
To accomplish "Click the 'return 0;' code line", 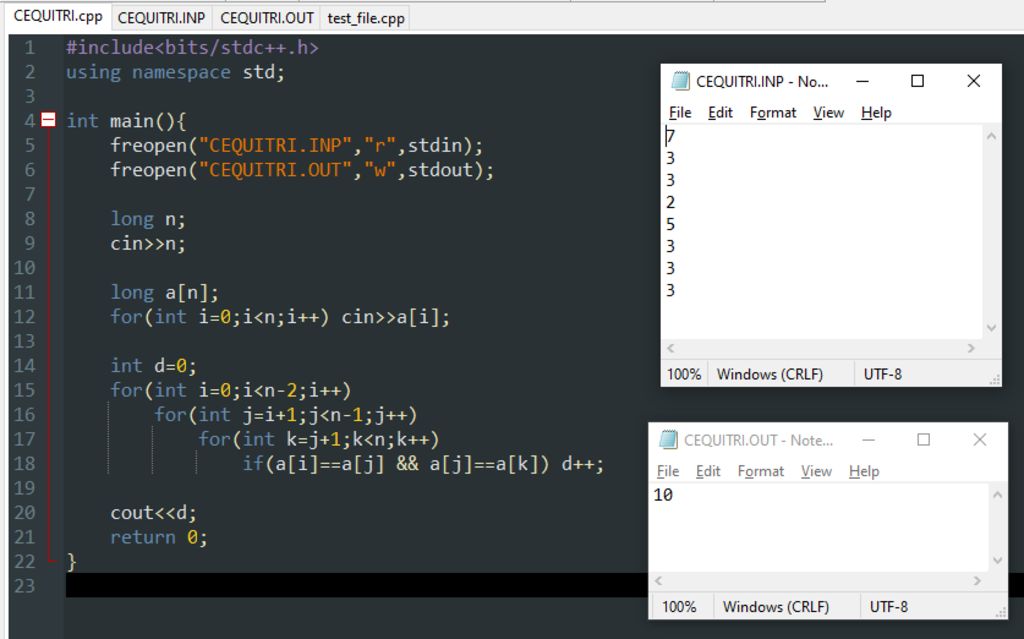I will (x=159, y=537).
